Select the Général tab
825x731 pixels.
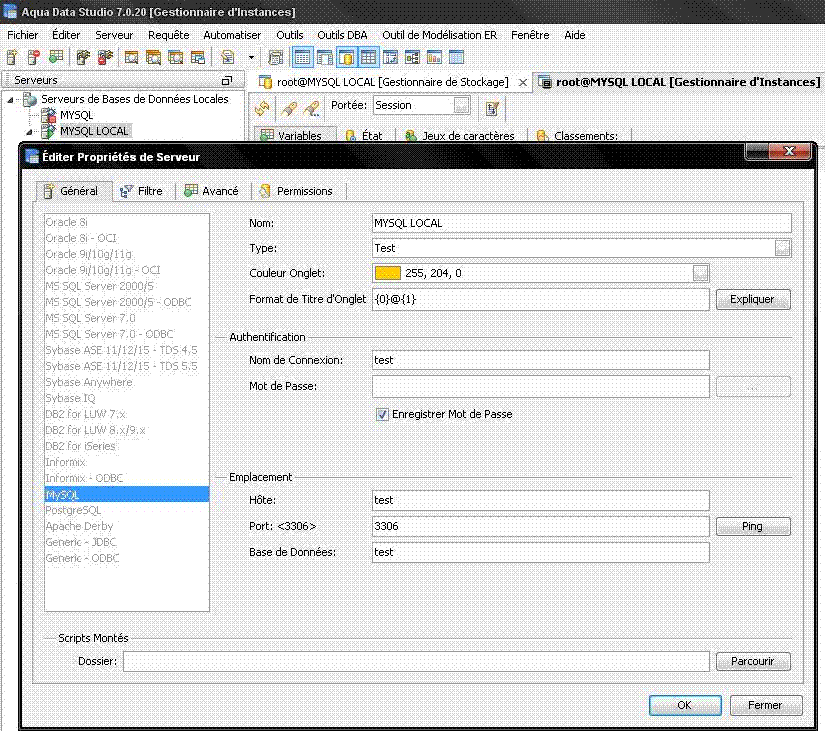pyautogui.click(x=72, y=191)
